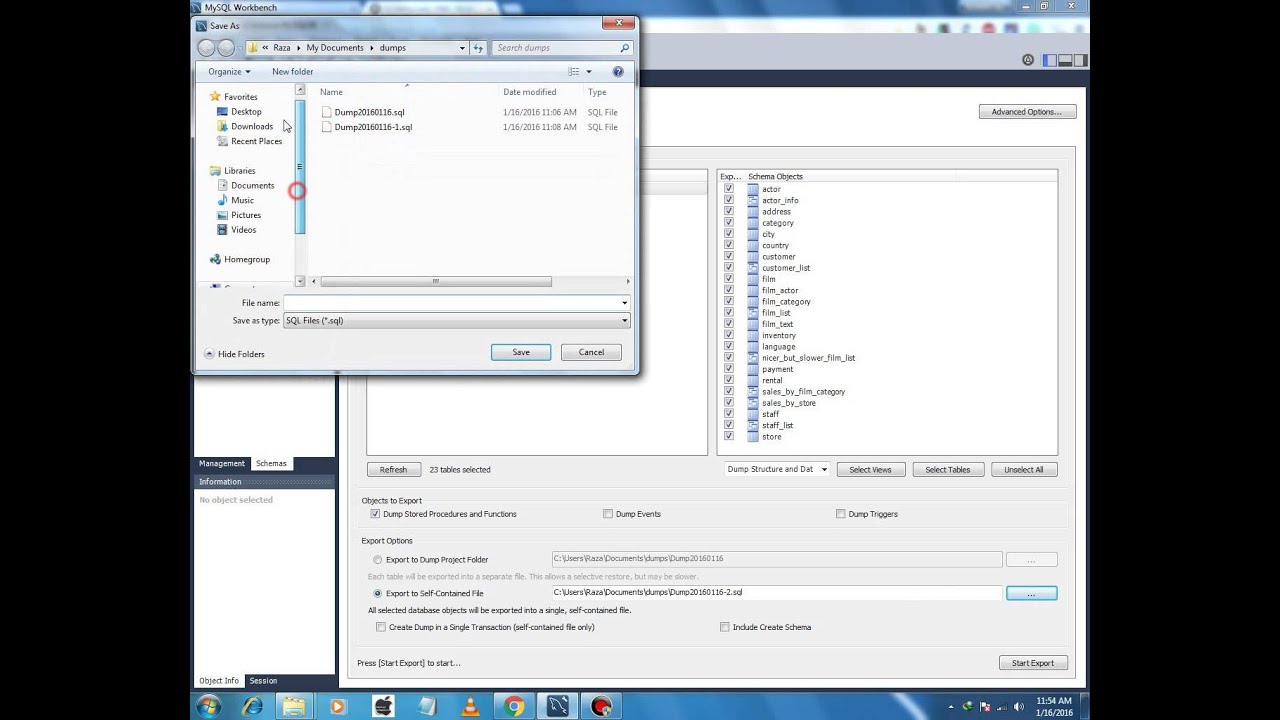The height and width of the screenshot is (720, 1280).
Task: Toggle Dump Stored Procedures and Functions
Action: pyautogui.click(x=375, y=514)
